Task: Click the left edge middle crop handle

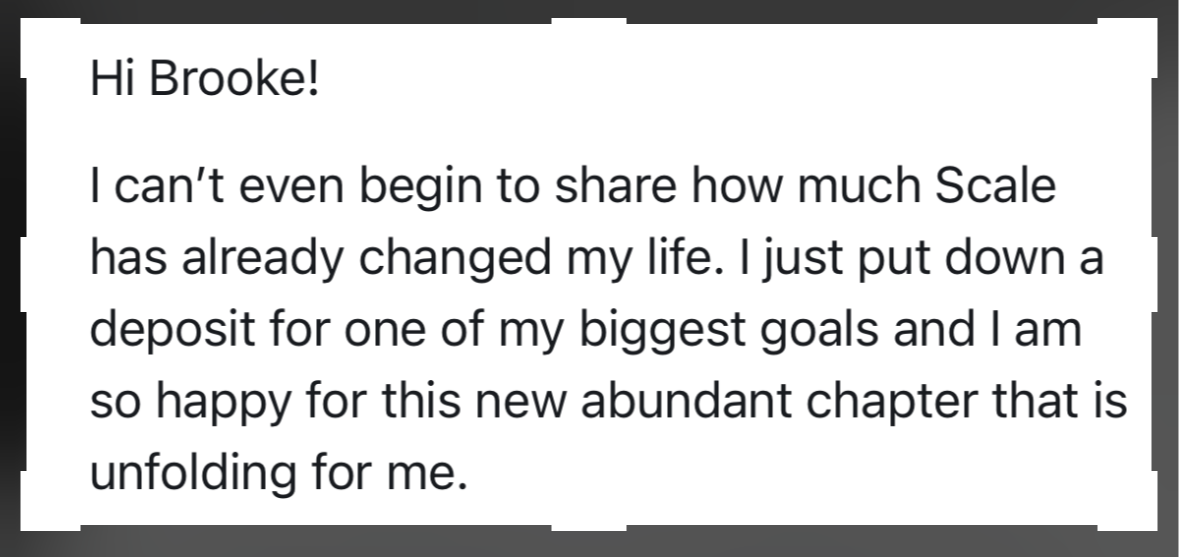Action: click(23, 274)
